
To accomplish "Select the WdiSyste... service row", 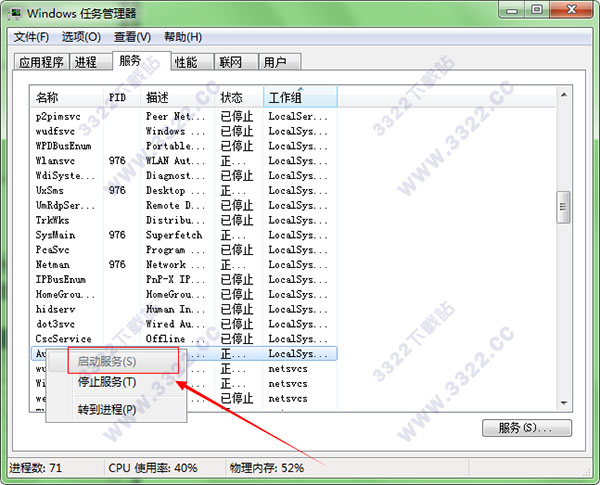I will [x=184, y=176].
